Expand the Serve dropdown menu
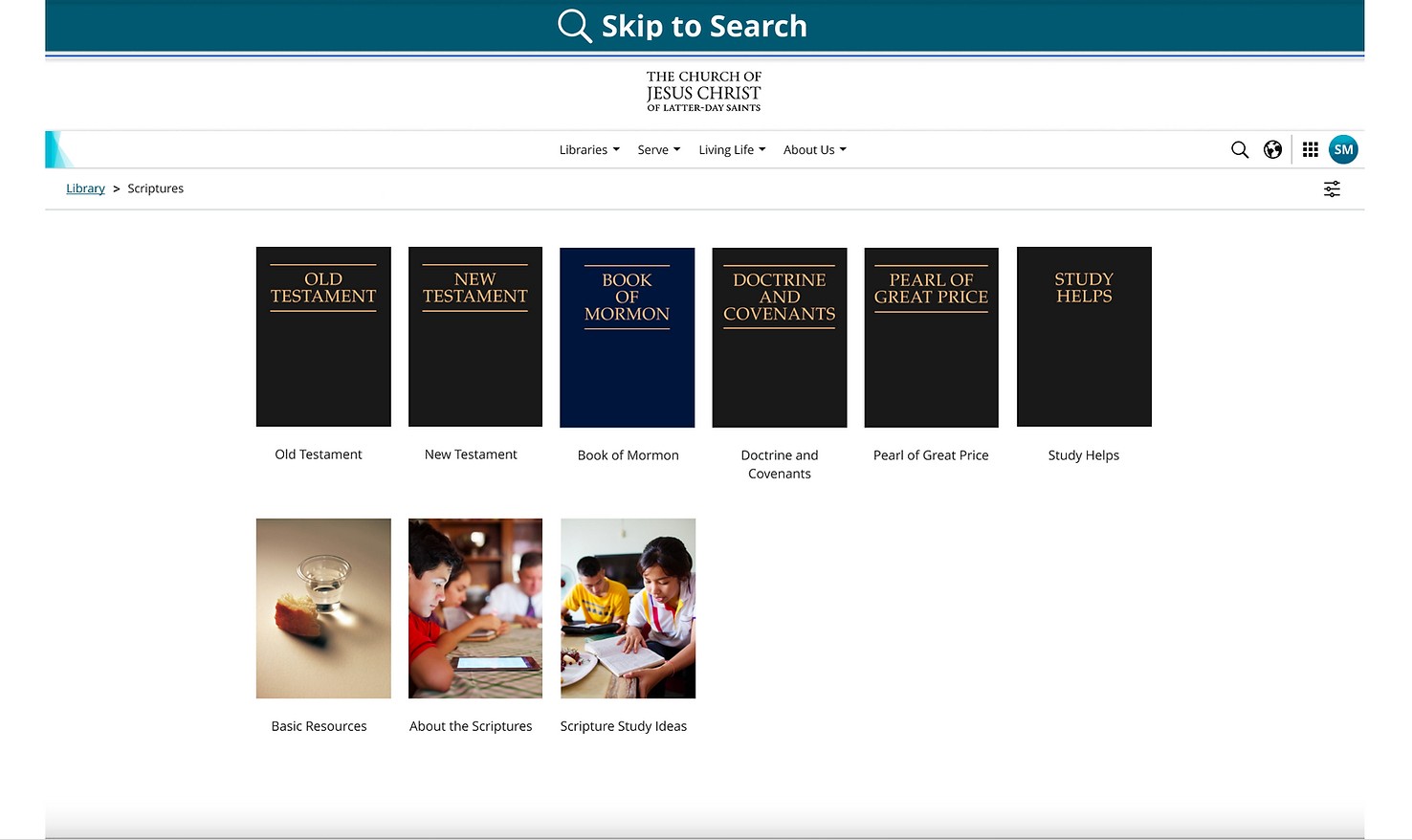 coord(659,150)
